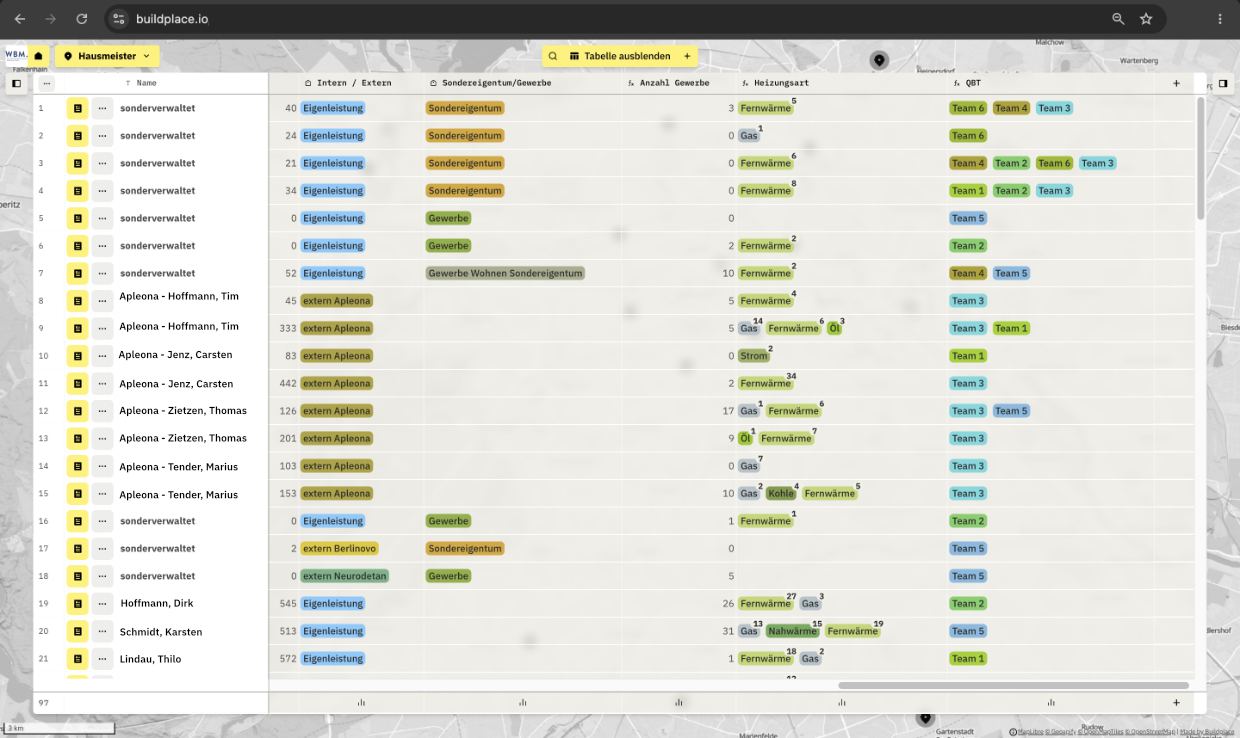Click the Strom tag in row 10

coord(754,356)
